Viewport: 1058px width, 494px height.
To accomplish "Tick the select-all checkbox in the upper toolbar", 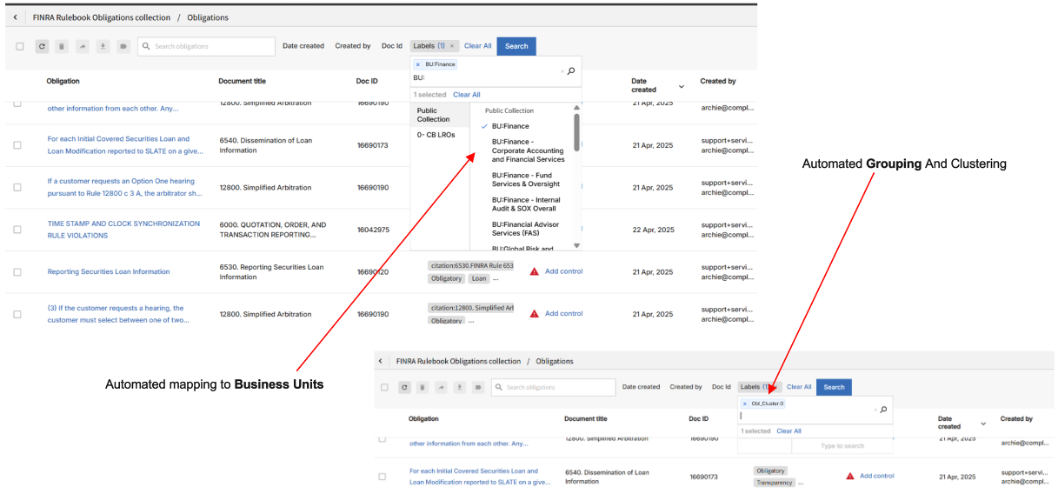I will [20, 47].
